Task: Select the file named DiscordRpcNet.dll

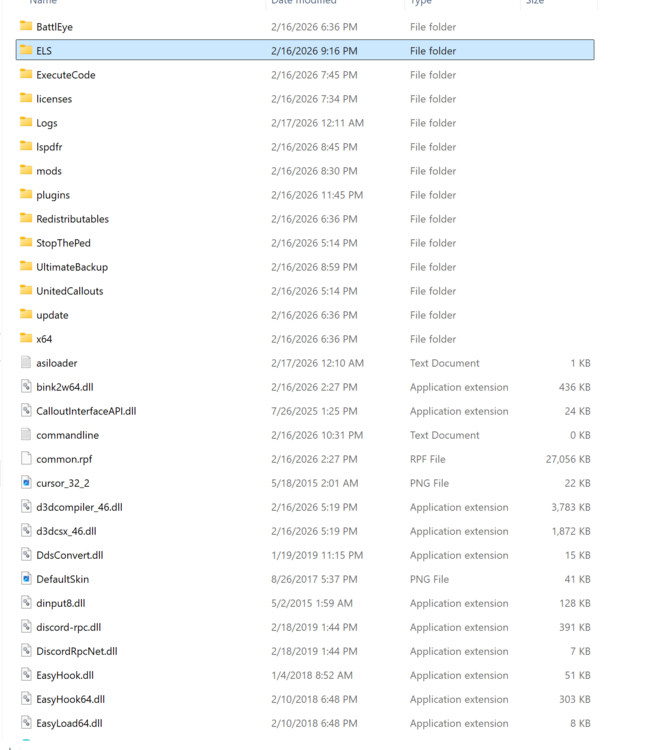Action: [x=77, y=651]
